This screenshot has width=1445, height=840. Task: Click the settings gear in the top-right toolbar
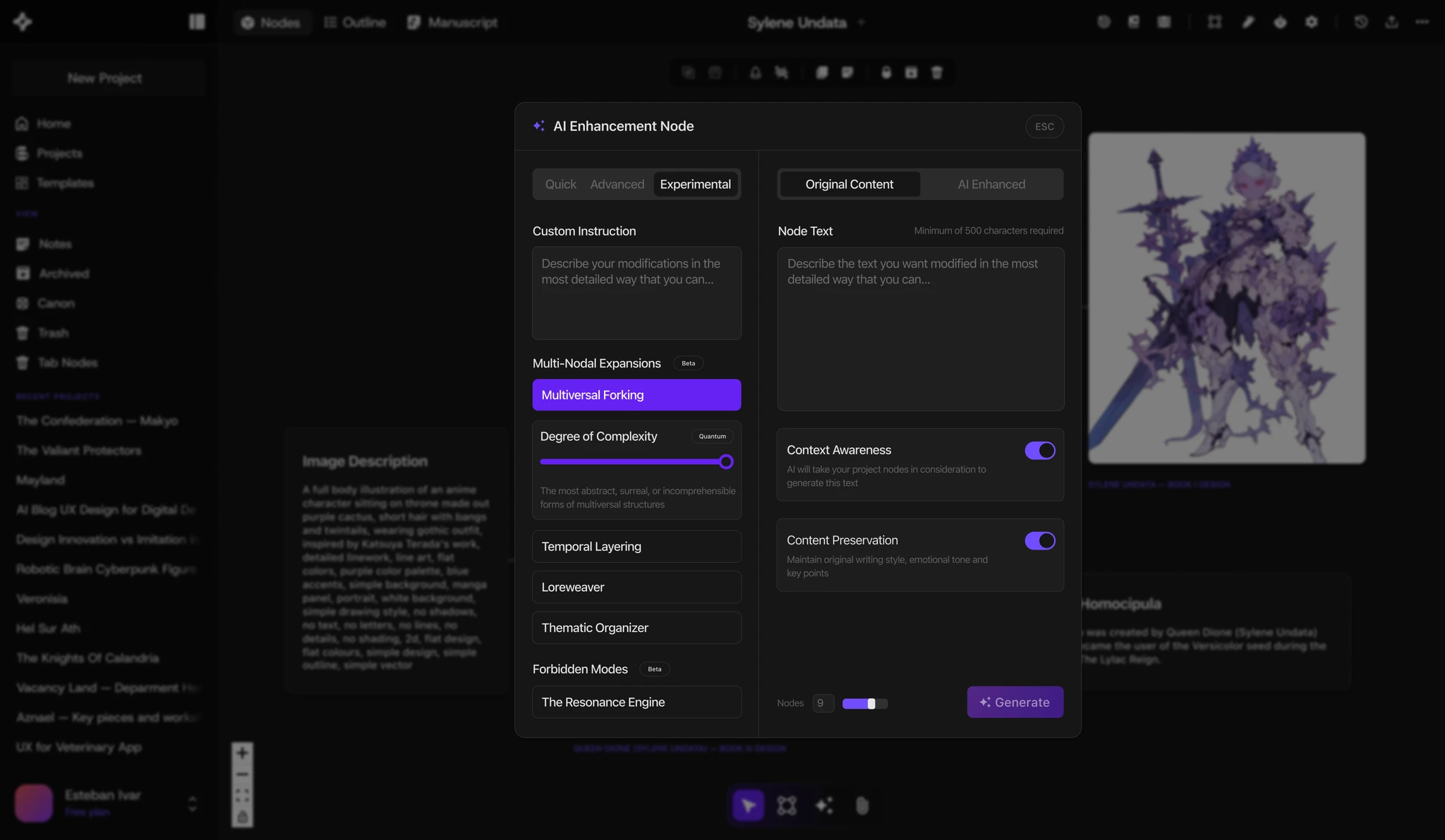tap(1312, 22)
